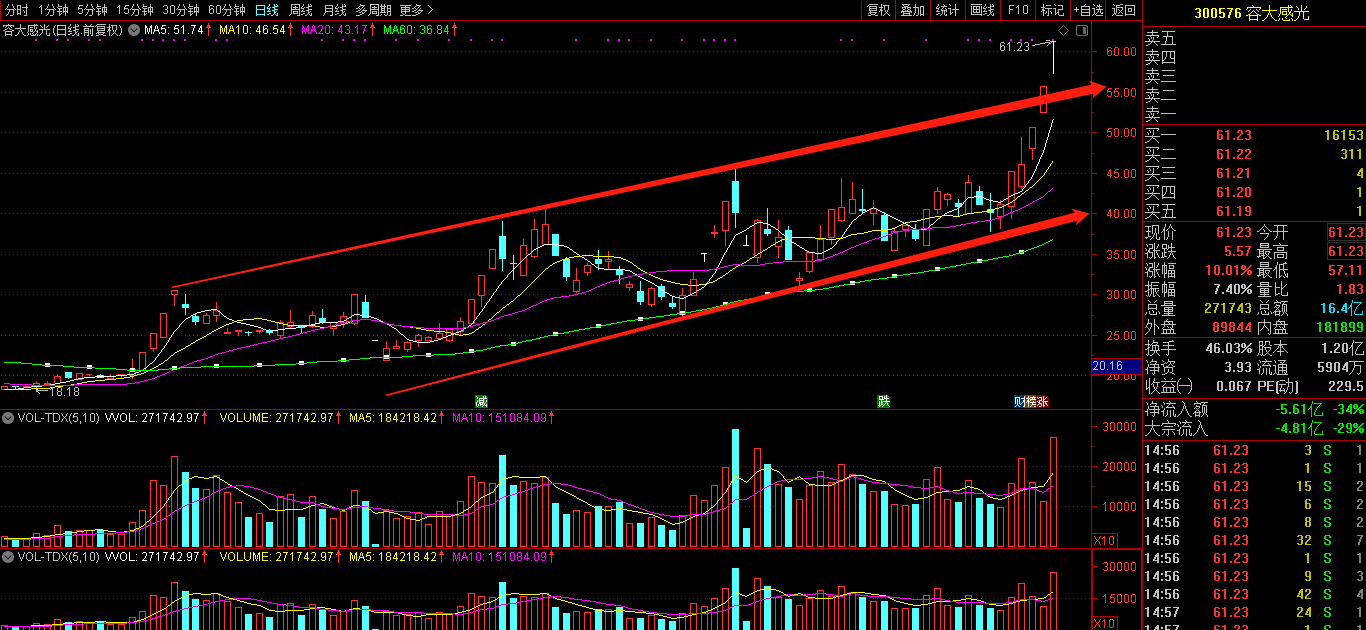Click the 换手 46.03% turnover value
The width and height of the screenshot is (1366, 630).
coord(1227,348)
